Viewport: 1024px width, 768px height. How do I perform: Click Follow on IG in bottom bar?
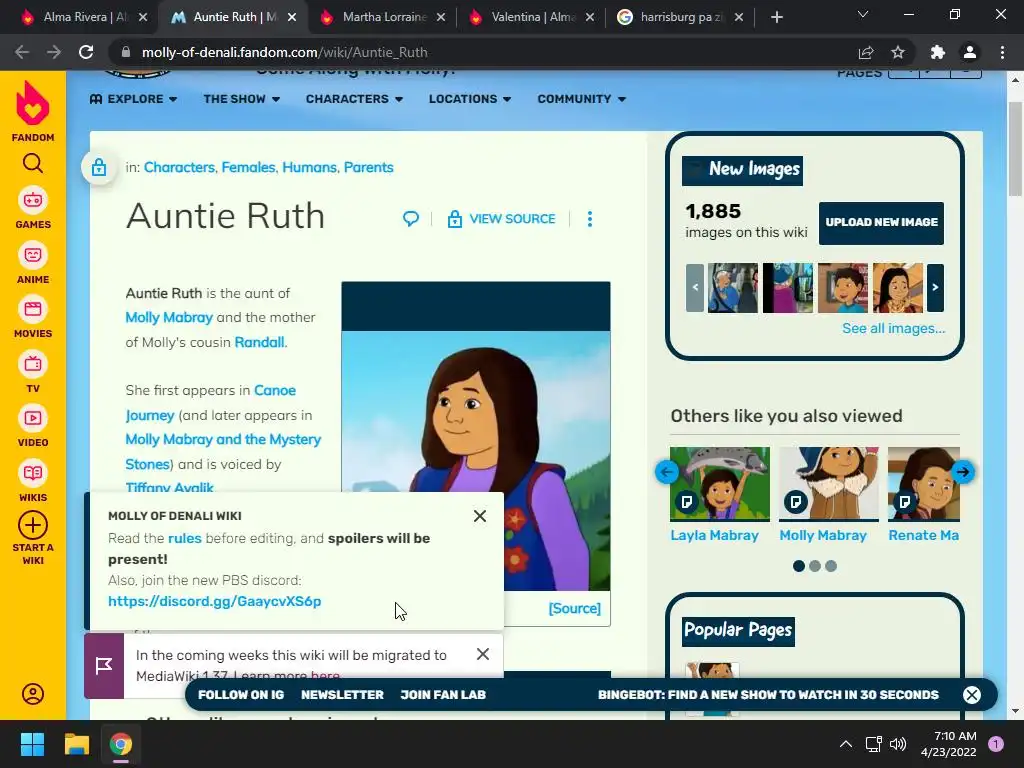point(241,695)
